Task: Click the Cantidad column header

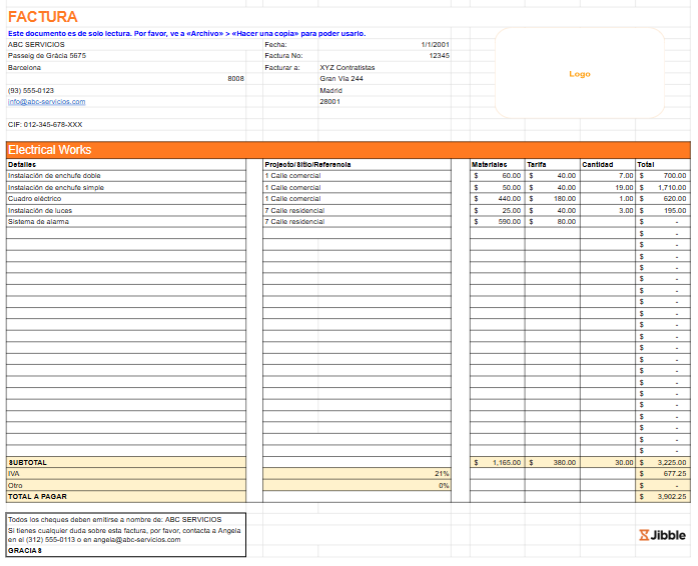Action: [598, 164]
